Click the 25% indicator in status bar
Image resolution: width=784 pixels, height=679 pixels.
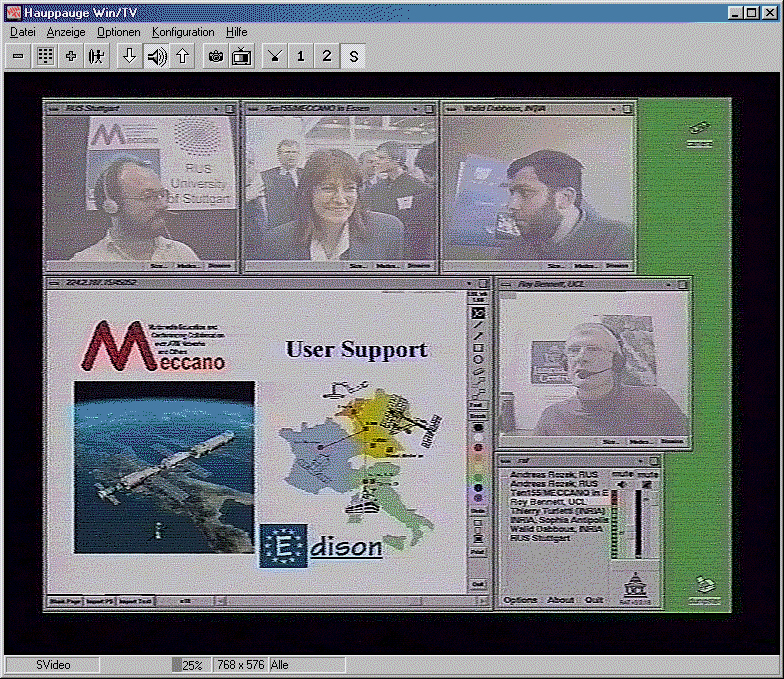click(x=192, y=665)
